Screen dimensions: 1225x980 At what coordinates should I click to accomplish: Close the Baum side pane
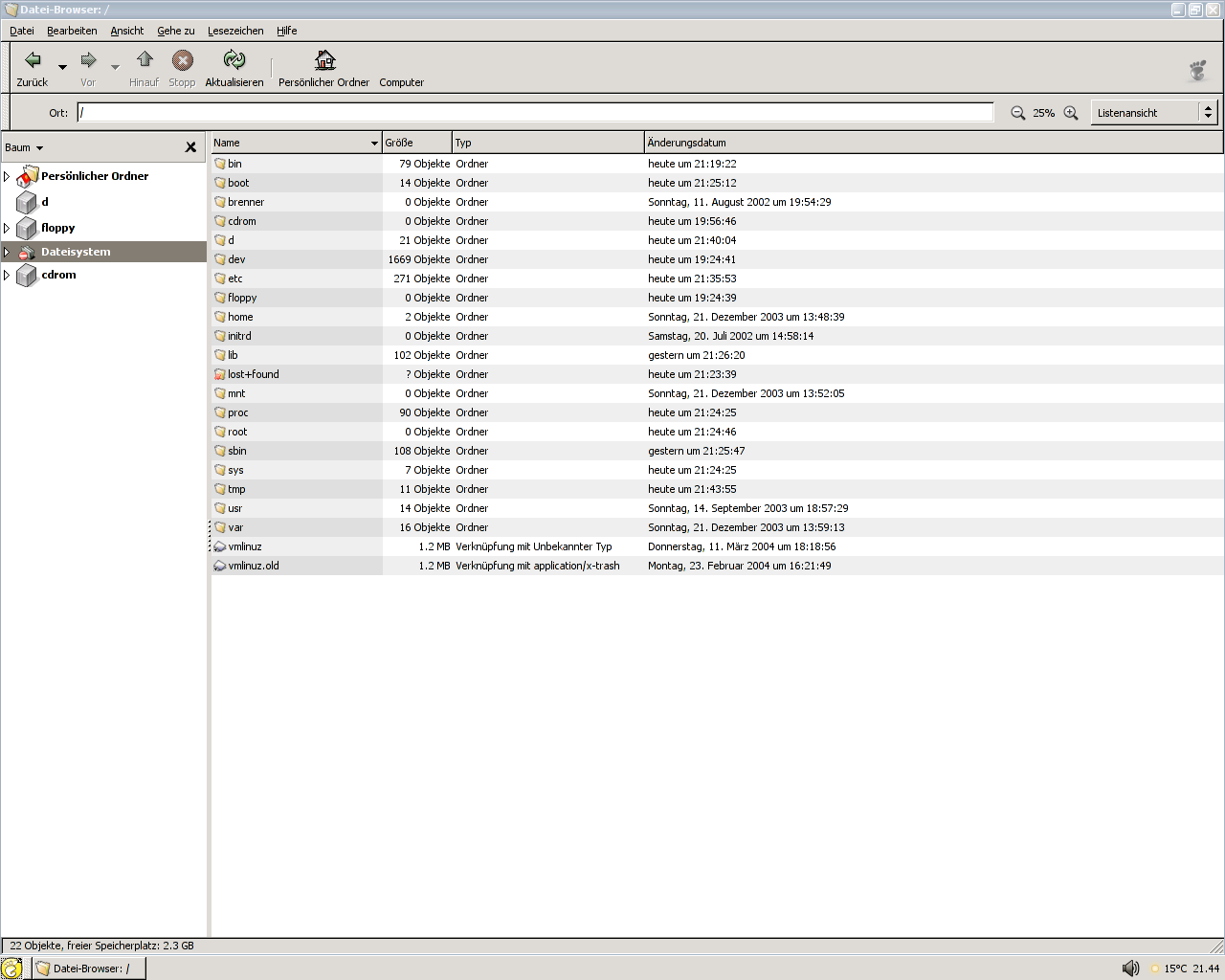point(190,147)
